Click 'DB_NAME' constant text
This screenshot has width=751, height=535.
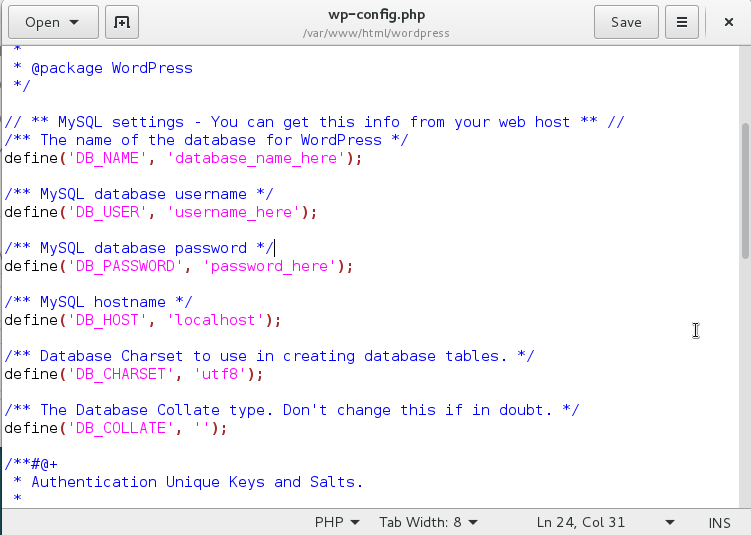click(x=107, y=158)
